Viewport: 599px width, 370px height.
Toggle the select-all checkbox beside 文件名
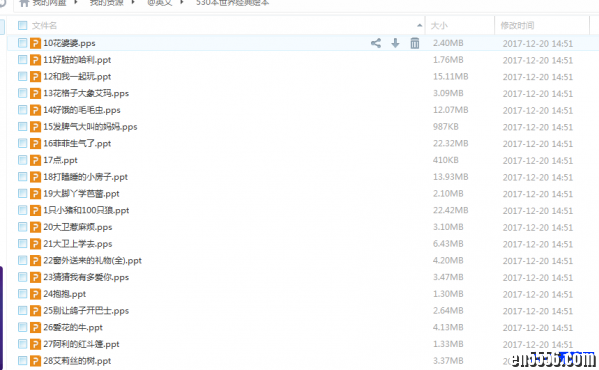coord(23,26)
